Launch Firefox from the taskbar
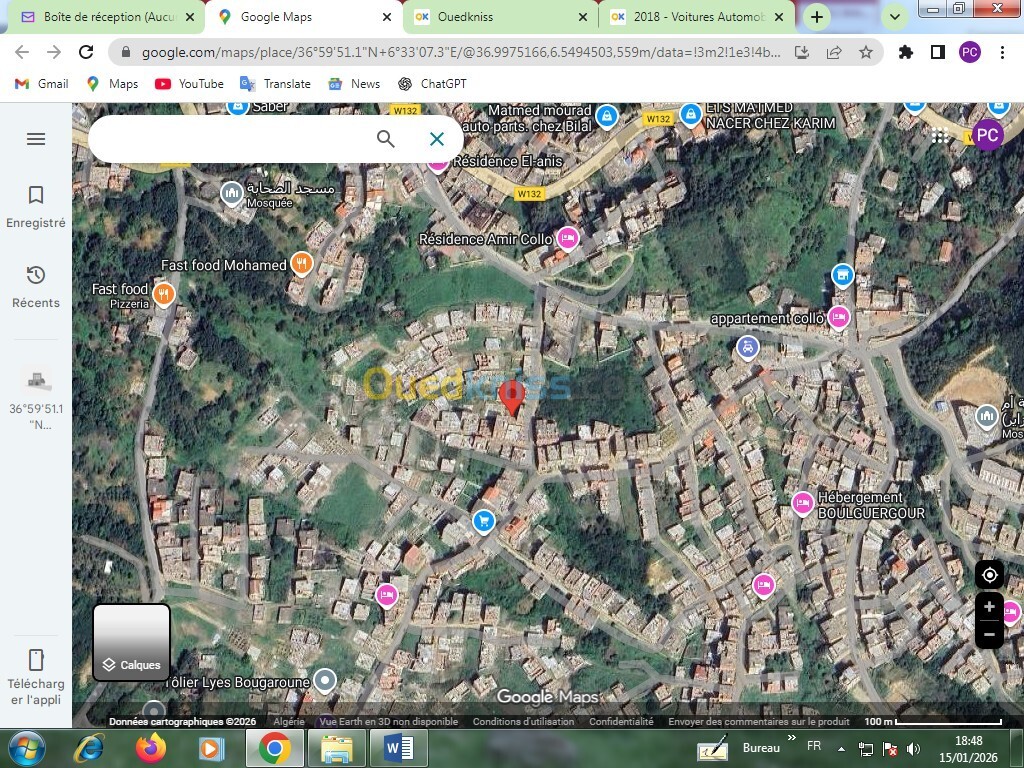 click(151, 748)
